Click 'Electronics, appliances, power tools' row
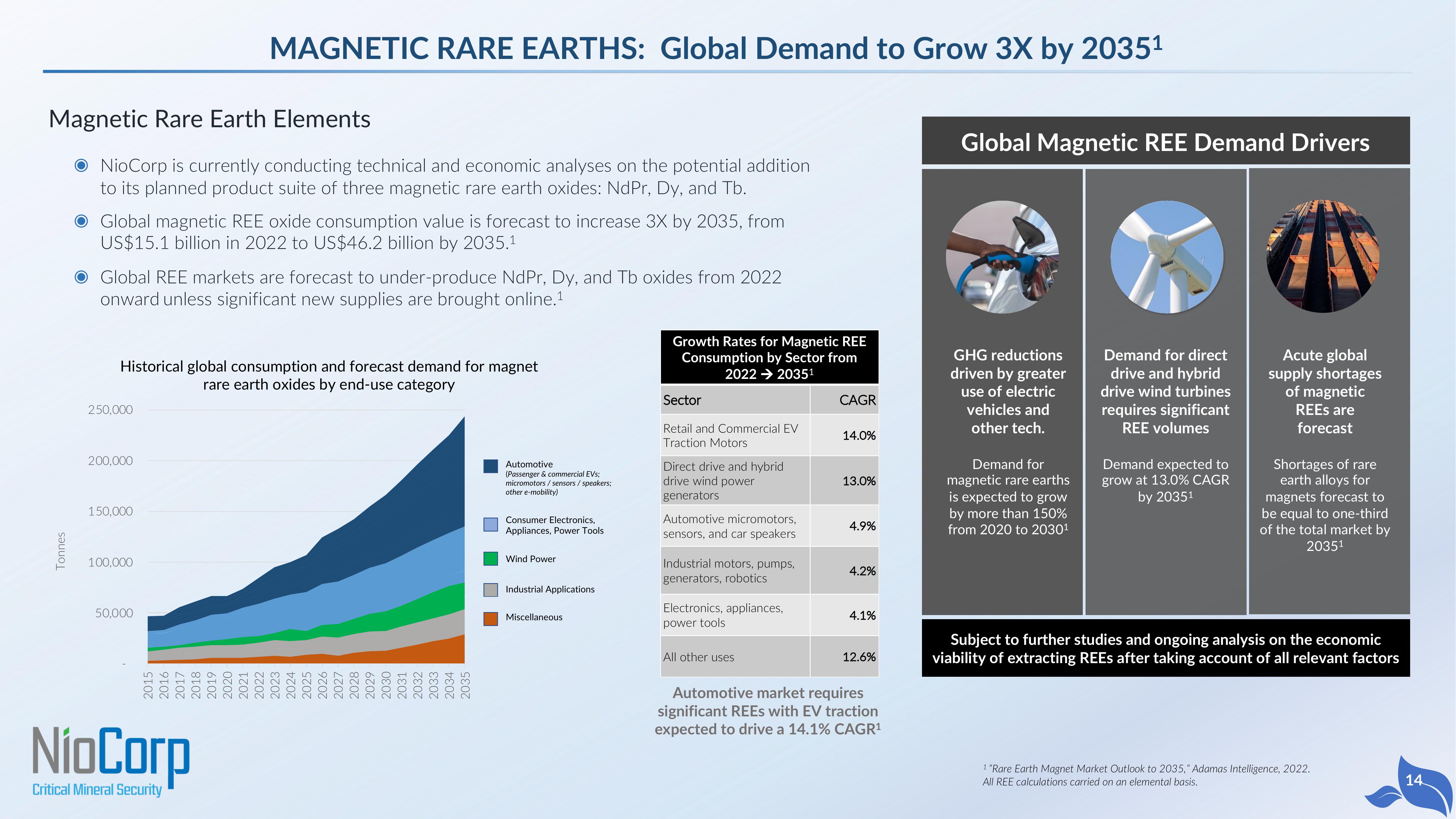Image resolution: width=1456 pixels, height=819 pixels. click(769, 615)
